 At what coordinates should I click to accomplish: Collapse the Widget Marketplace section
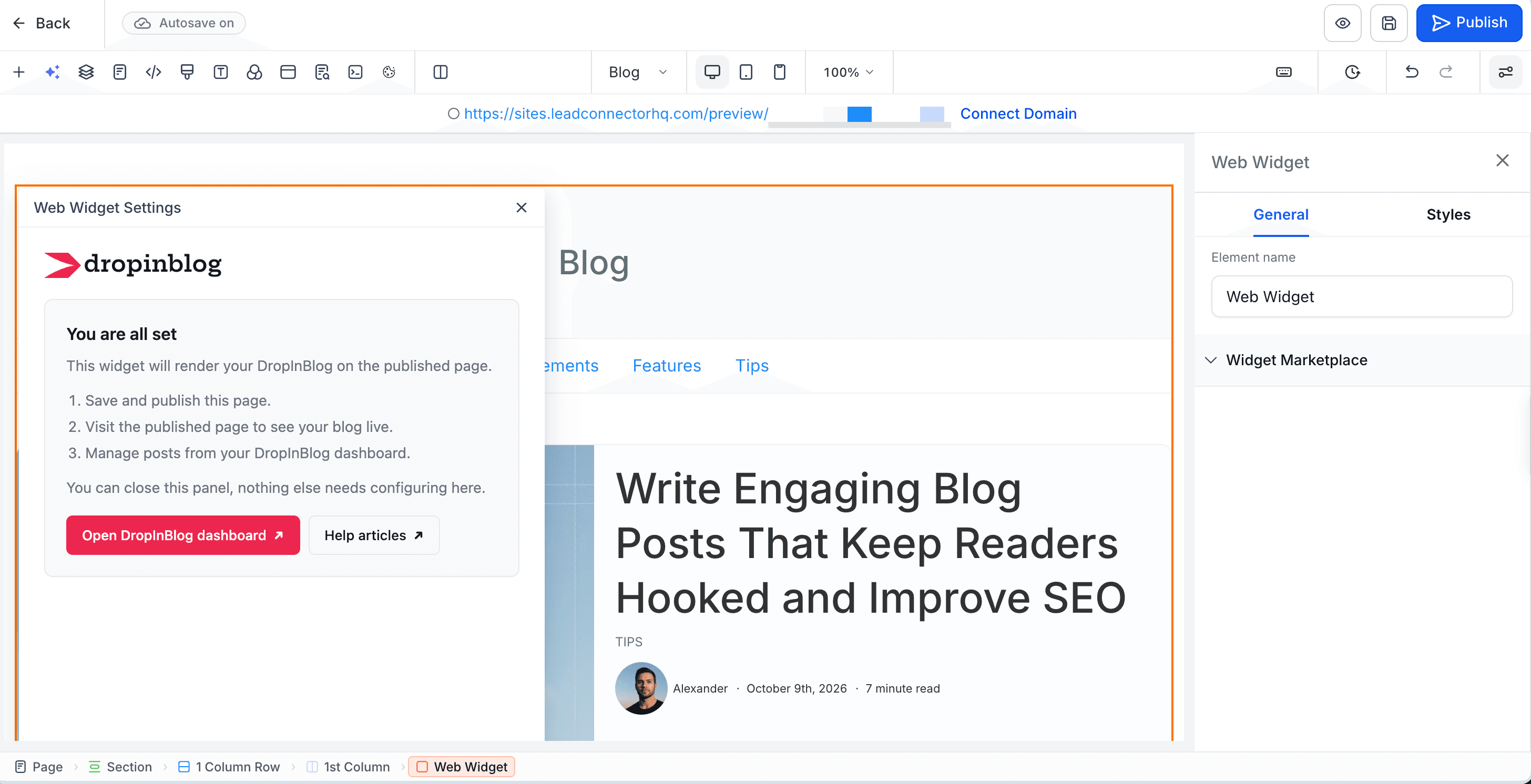coord(1362,360)
